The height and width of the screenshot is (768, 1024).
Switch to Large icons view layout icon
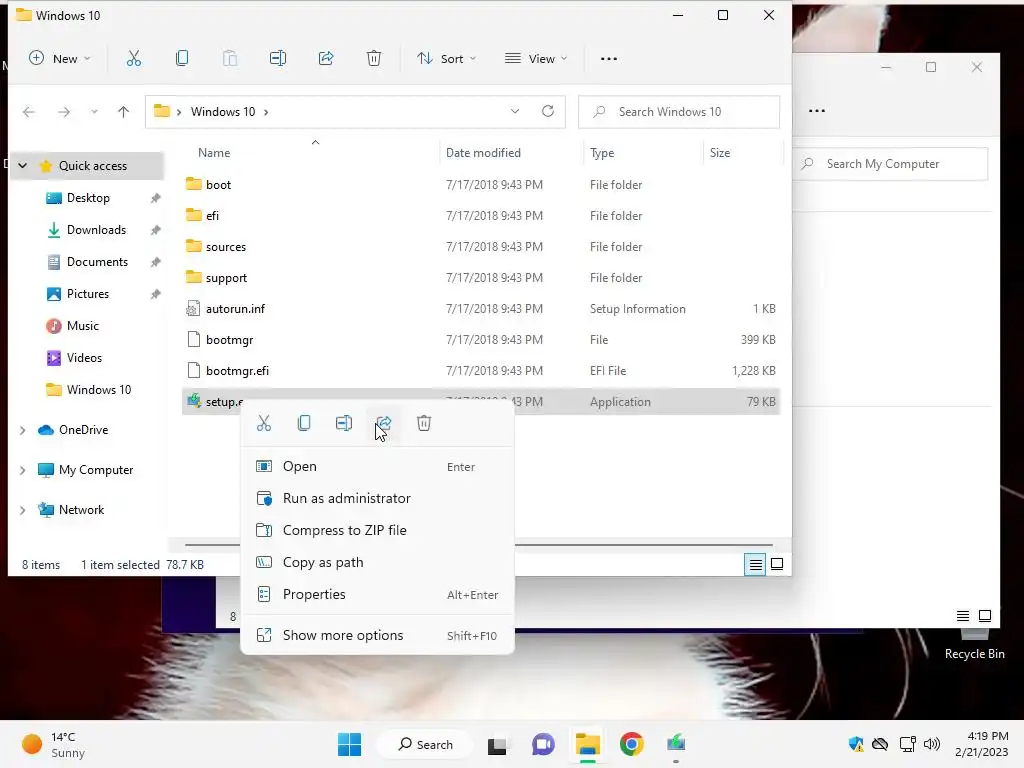pos(777,564)
